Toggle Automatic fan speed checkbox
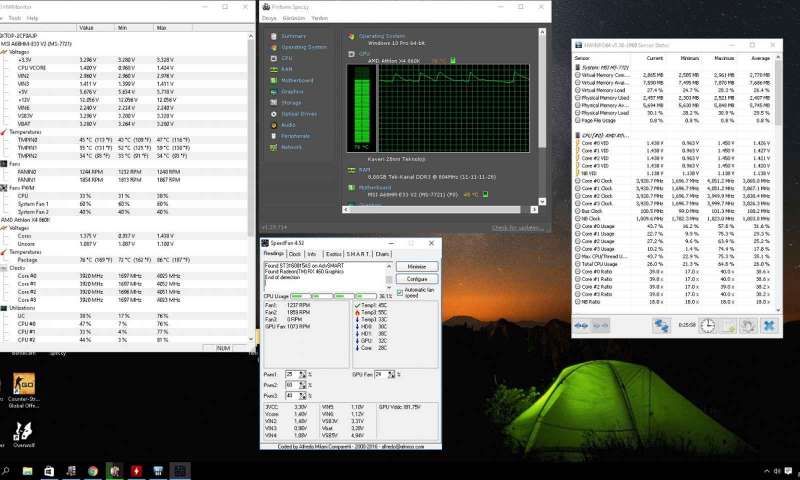Viewport: 800px width, 480px height. click(401, 292)
